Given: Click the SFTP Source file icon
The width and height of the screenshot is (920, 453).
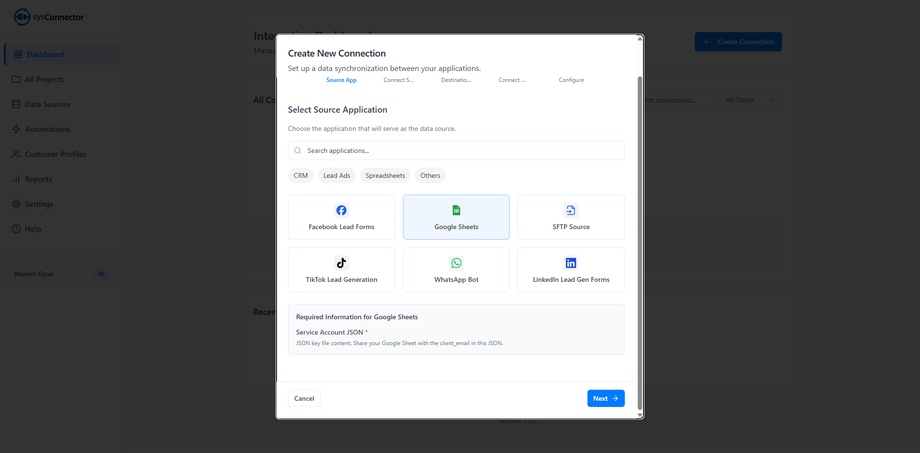Looking at the screenshot, I should click(x=571, y=210).
